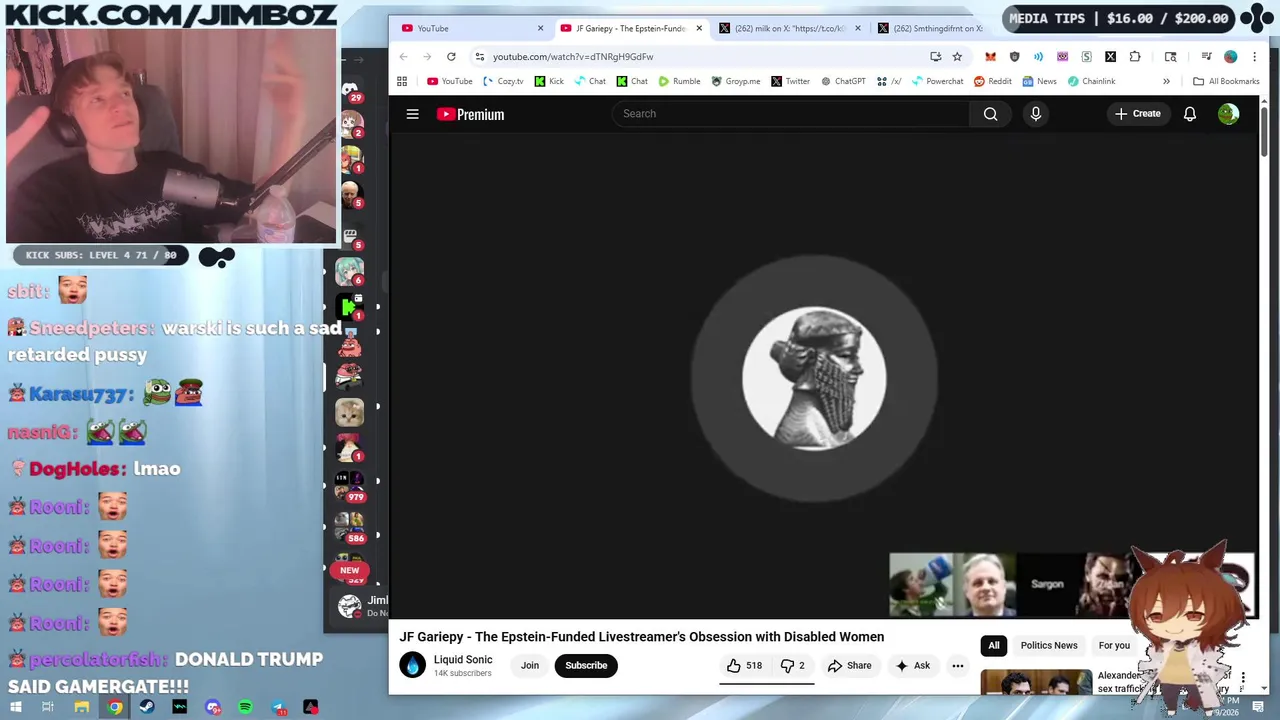The height and width of the screenshot is (720, 1280).
Task: Like the video with thumbs up 518
Action: 744,666
